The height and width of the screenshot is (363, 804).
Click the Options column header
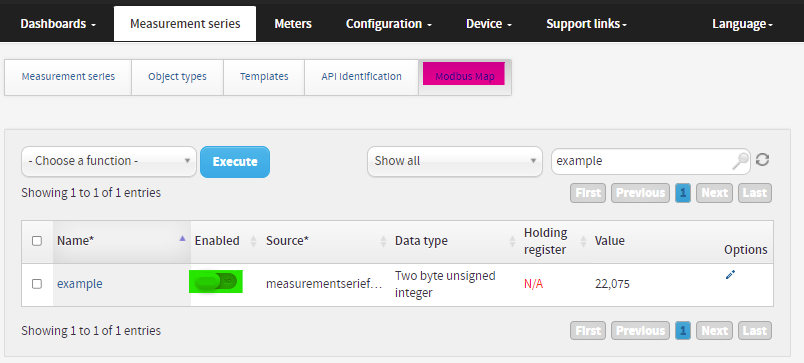point(746,250)
